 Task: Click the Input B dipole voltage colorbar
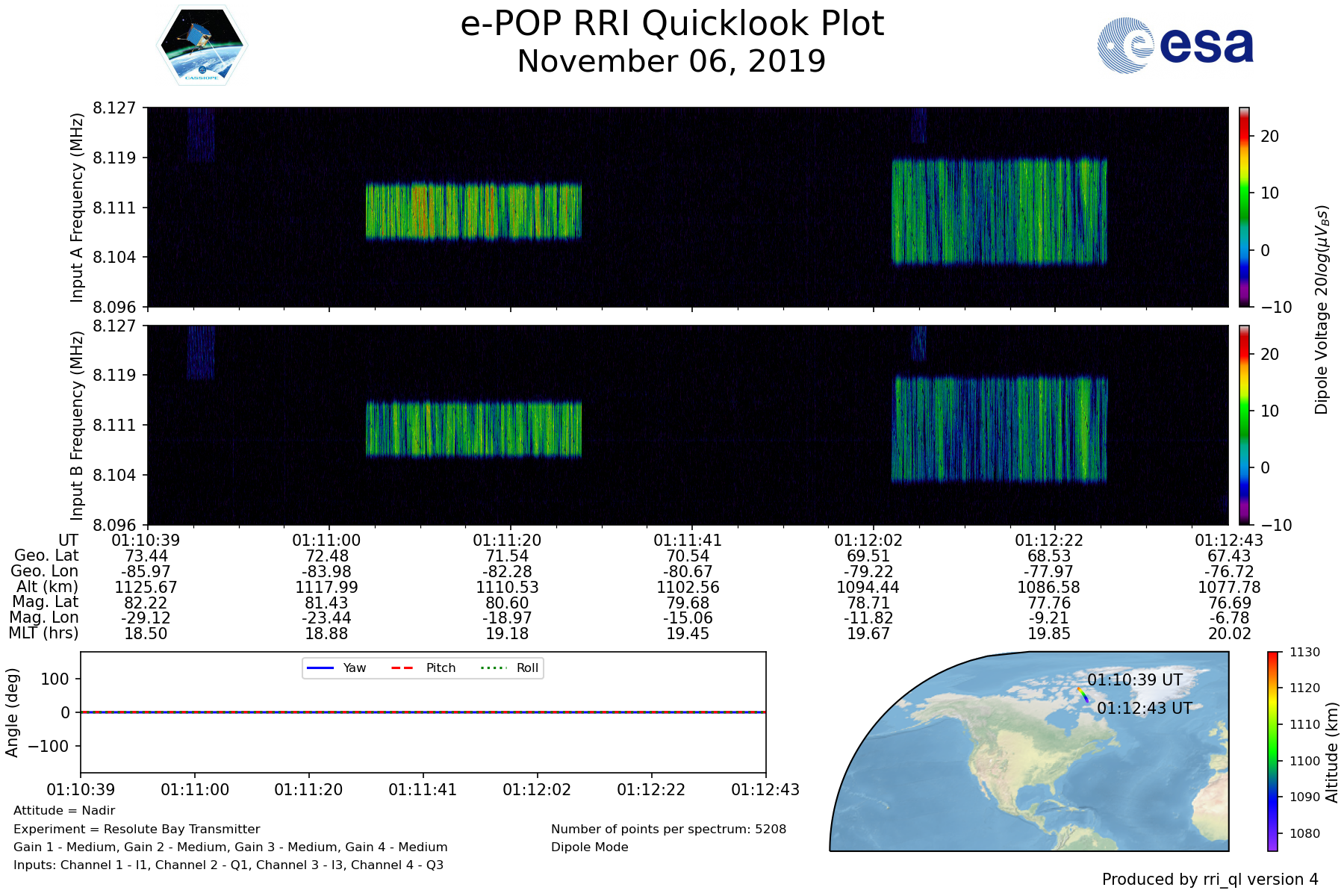(1244, 425)
